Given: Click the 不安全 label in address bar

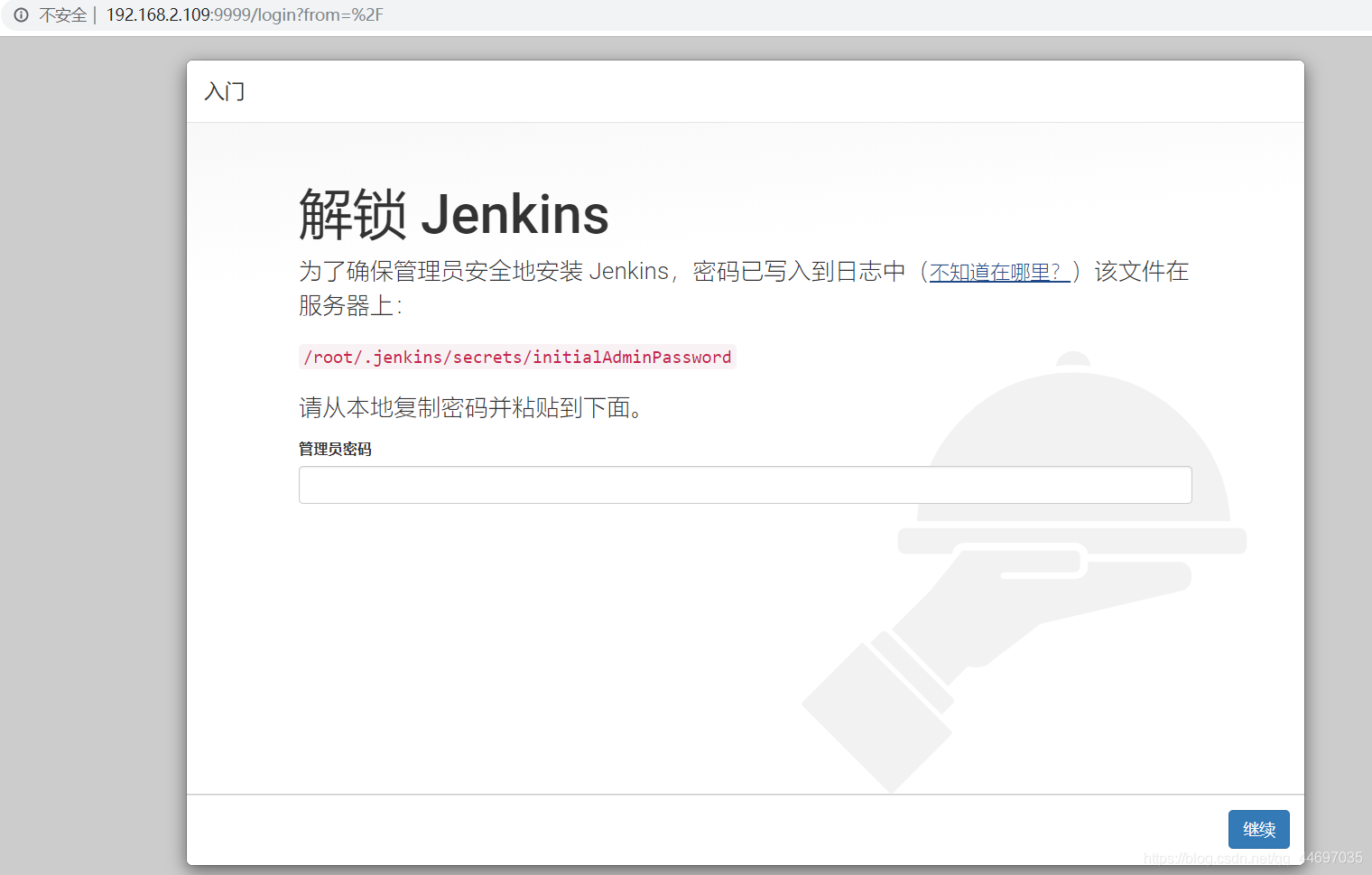Looking at the screenshot, I should 63,15.
